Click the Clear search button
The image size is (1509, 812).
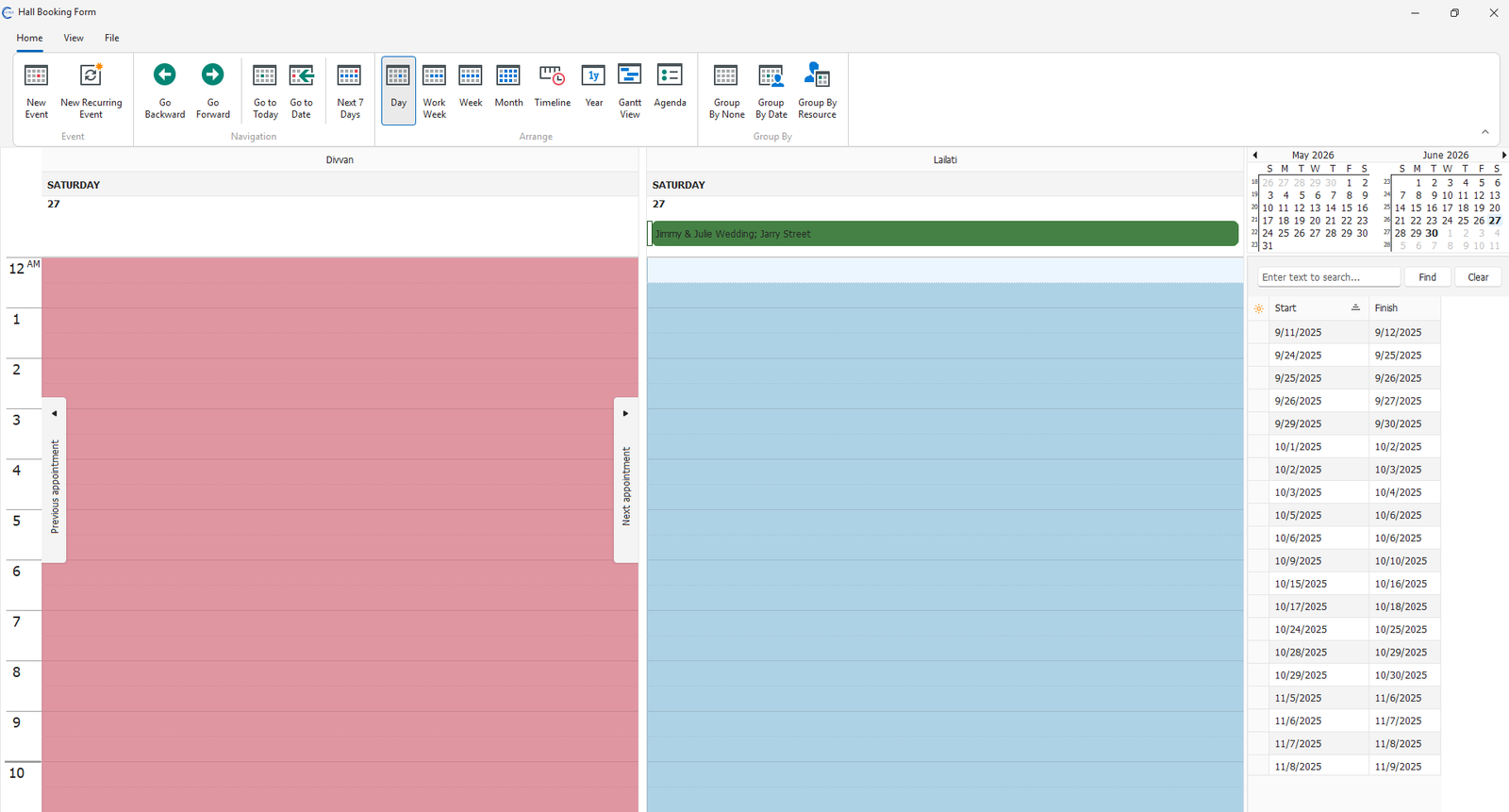(1478, 277)
